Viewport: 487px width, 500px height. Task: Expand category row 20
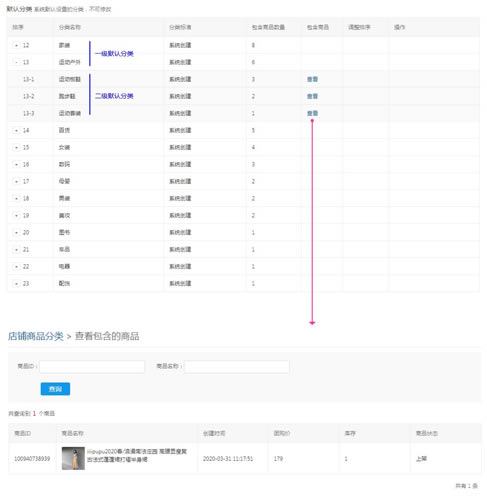[x=16, y=232]
